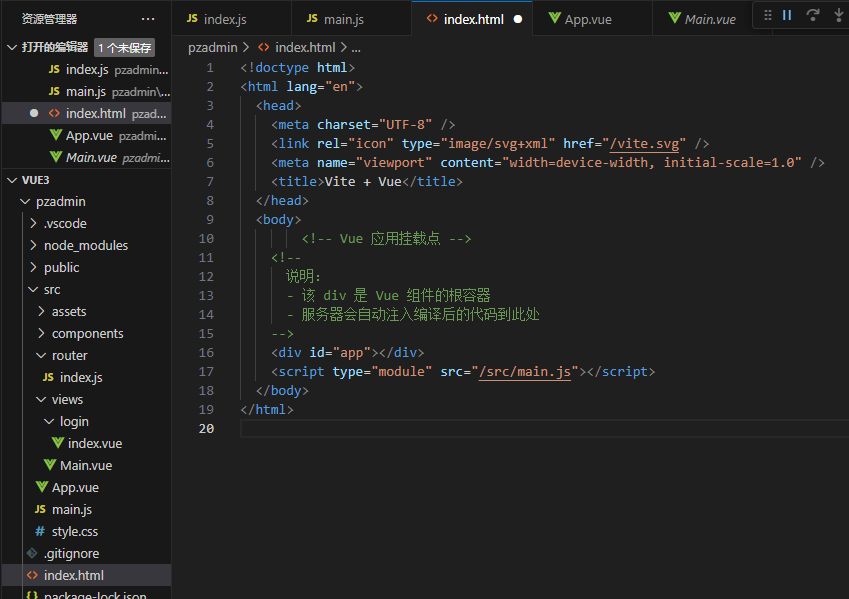Click the unsaved dot beside index.html in open editors
This screenshot has width=849, height=599.
pos(34,113)
